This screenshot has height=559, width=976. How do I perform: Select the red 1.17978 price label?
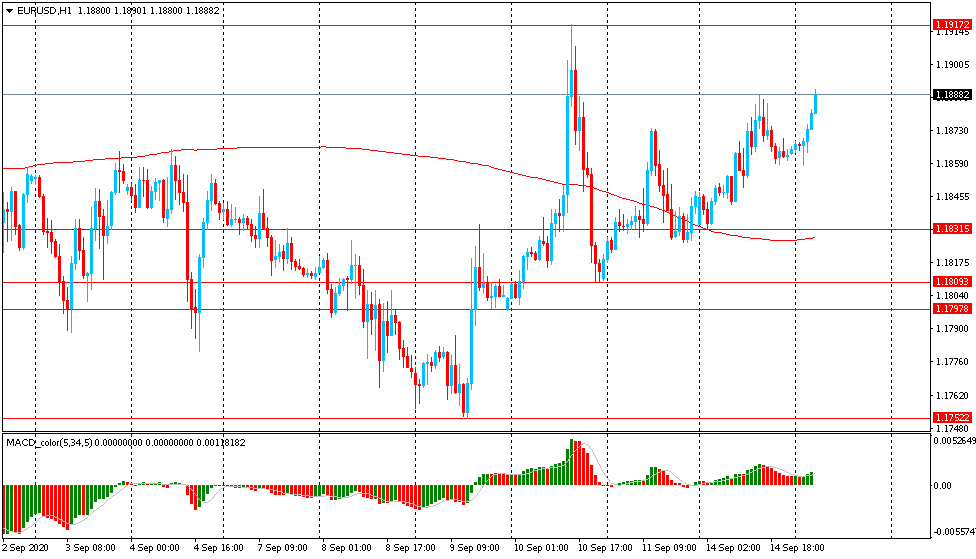pos(951,309)
